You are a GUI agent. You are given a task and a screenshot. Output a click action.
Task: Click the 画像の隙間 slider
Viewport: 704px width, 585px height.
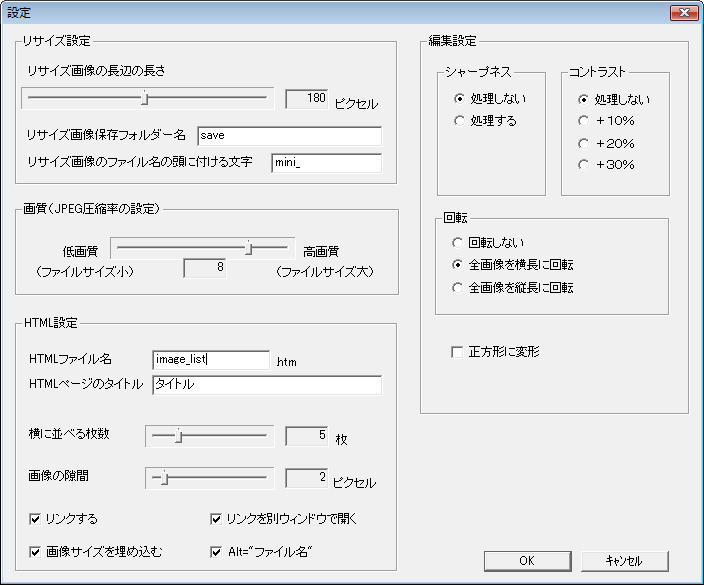coord(210,478)
